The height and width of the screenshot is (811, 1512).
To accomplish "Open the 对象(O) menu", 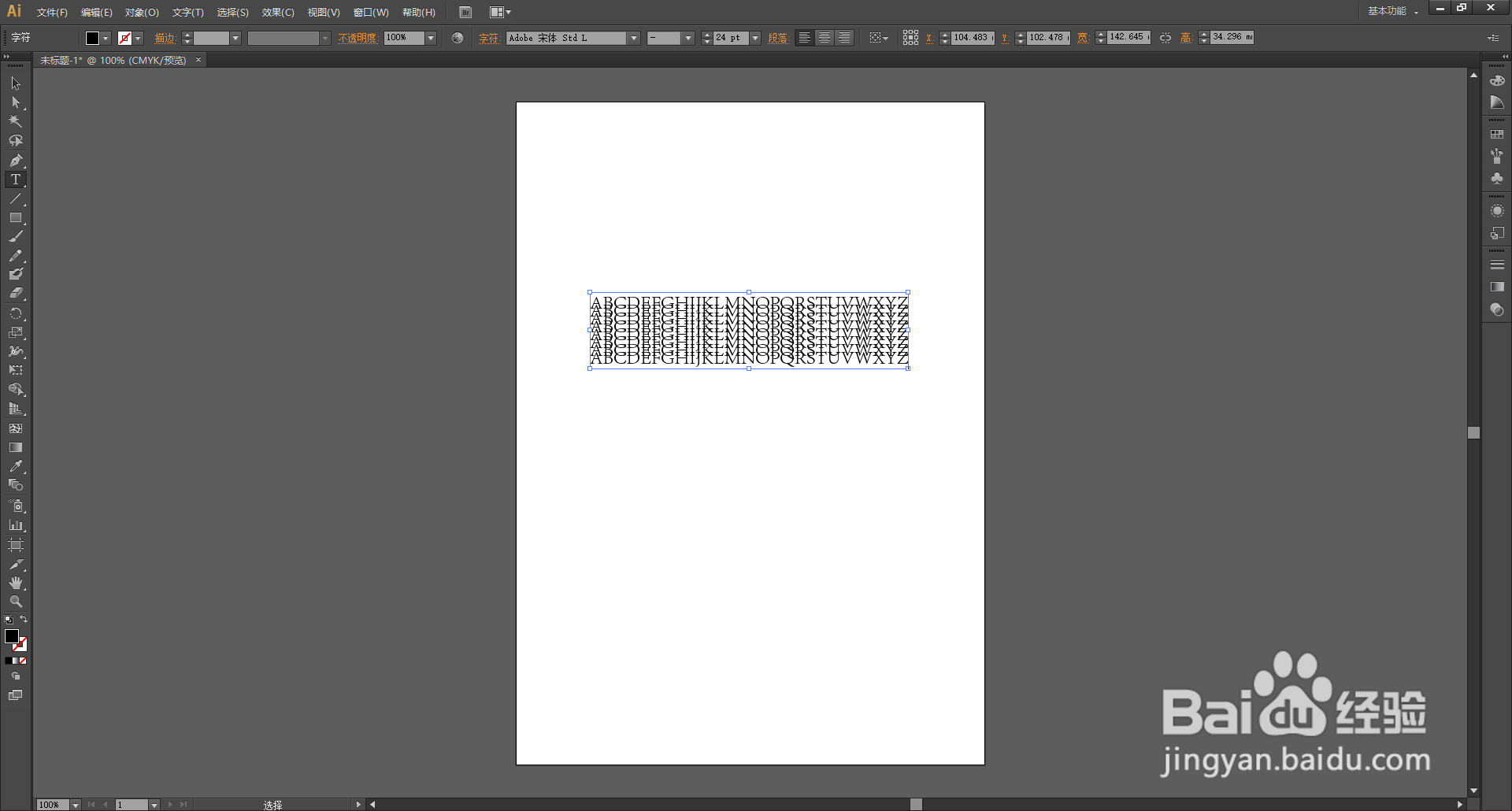I will 142,13.
